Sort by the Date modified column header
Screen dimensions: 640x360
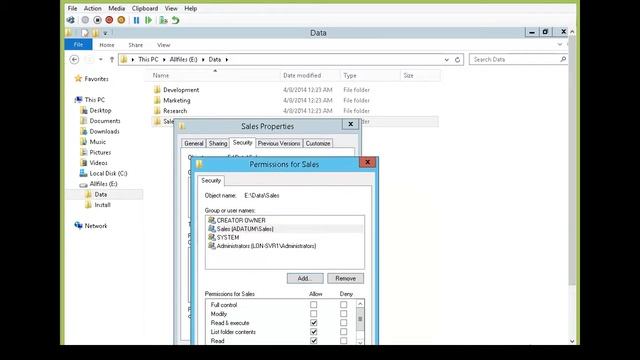point(302,76)
